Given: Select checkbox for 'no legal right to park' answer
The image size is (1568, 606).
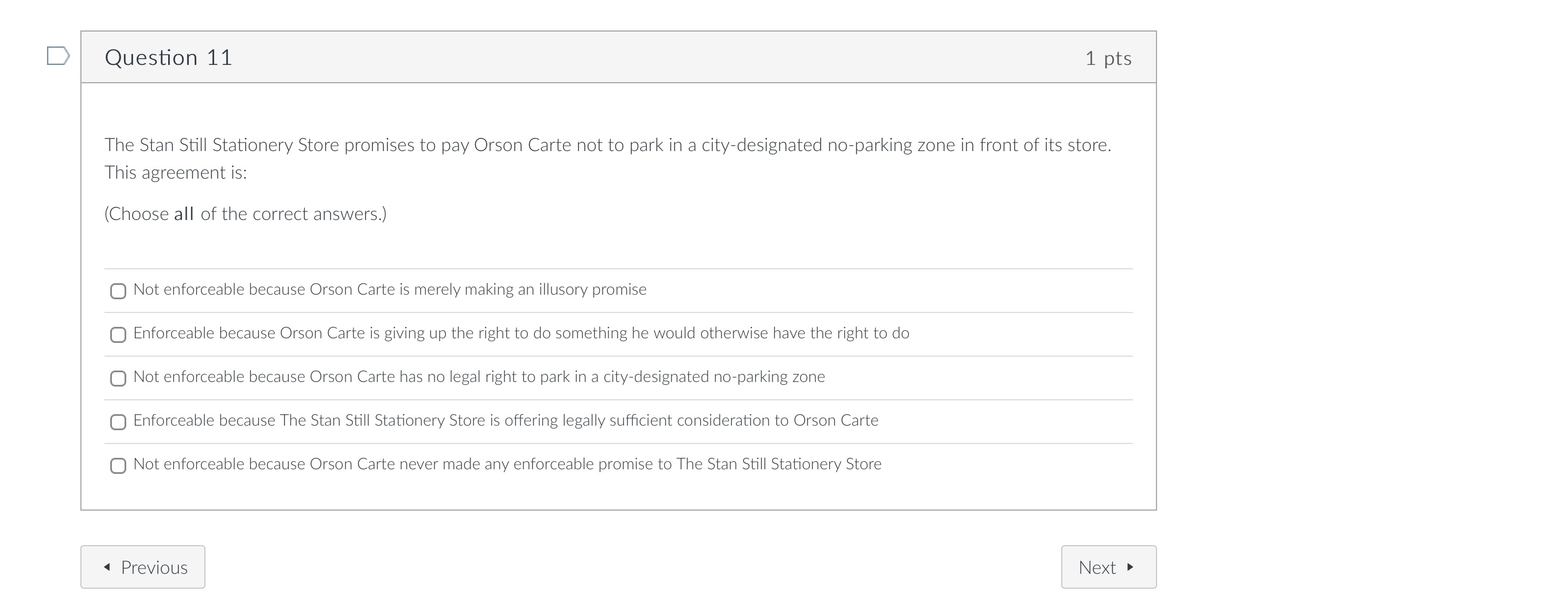Looking at the screenshot, I should [118, 379].
